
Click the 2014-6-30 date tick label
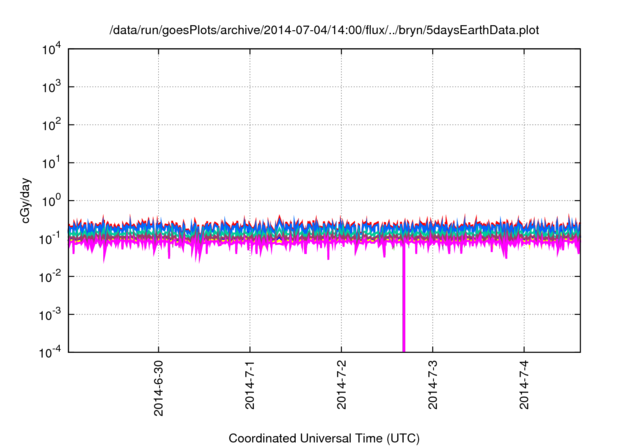(158, 388)
